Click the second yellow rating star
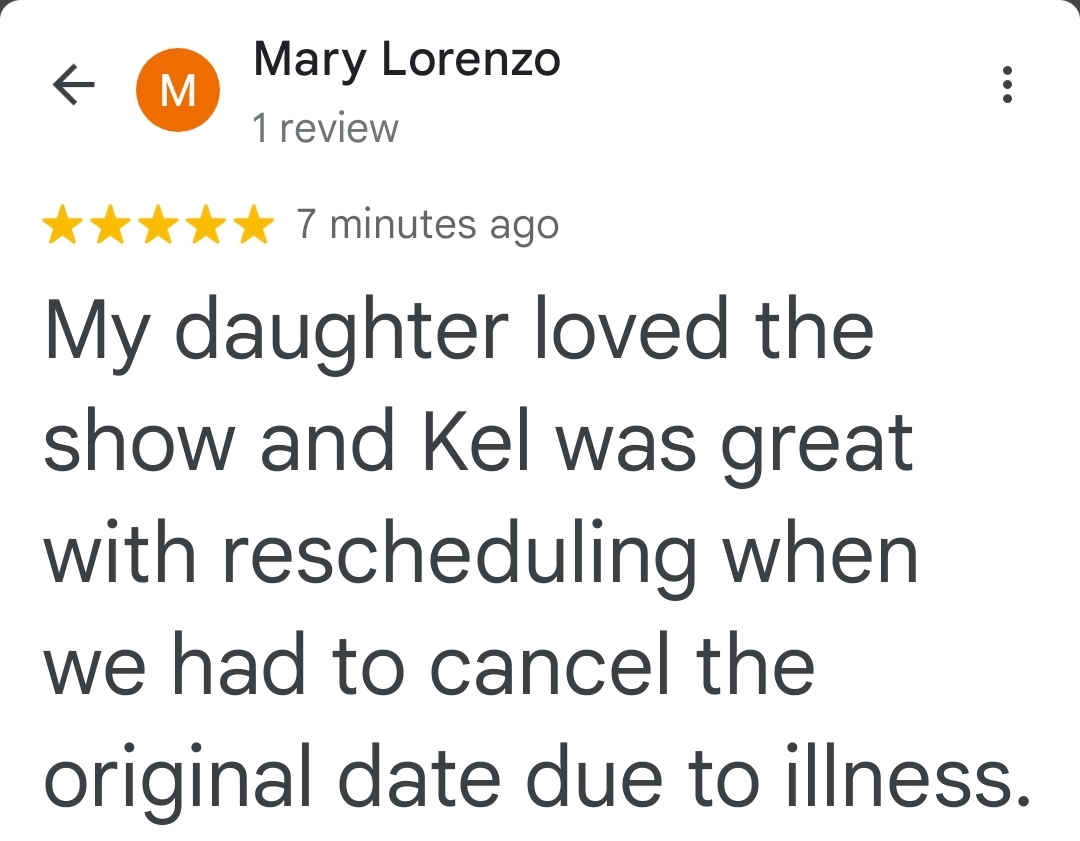Image resolution: width=1080 pixels, height=841 pixels. point(111,225)
